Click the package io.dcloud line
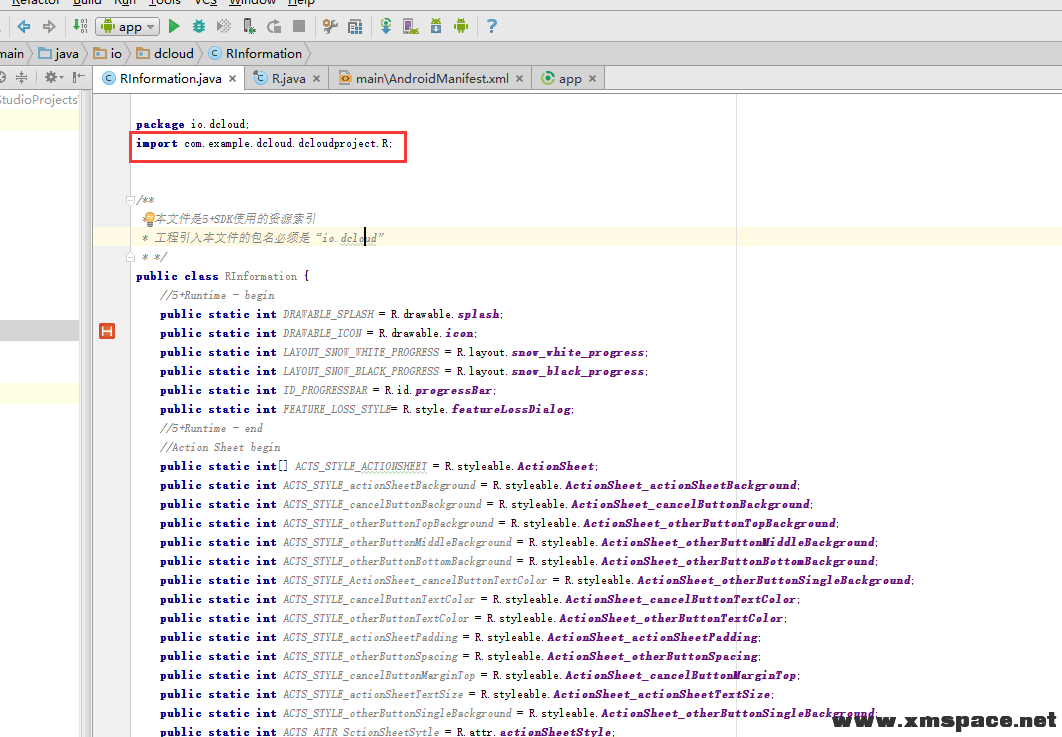1062x737 pixels. pyautogui.click(x=192, y=124)
